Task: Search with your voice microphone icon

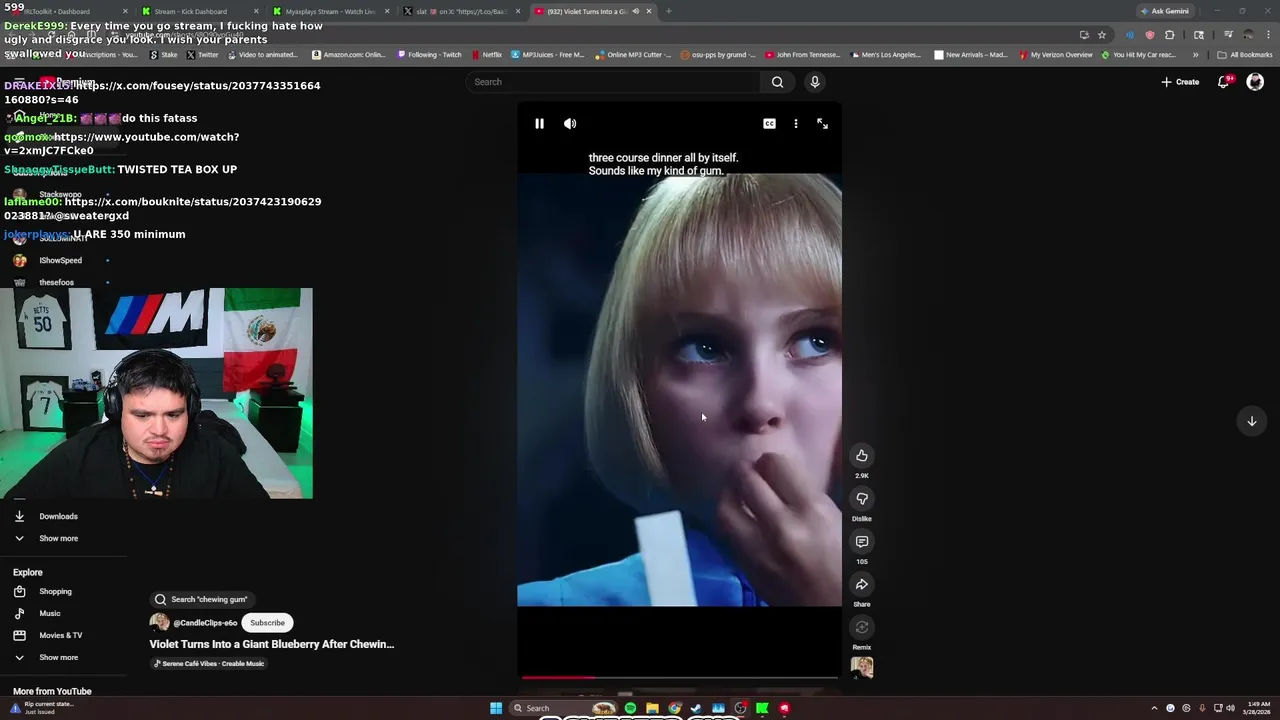Action: click(x=815, y=82)
